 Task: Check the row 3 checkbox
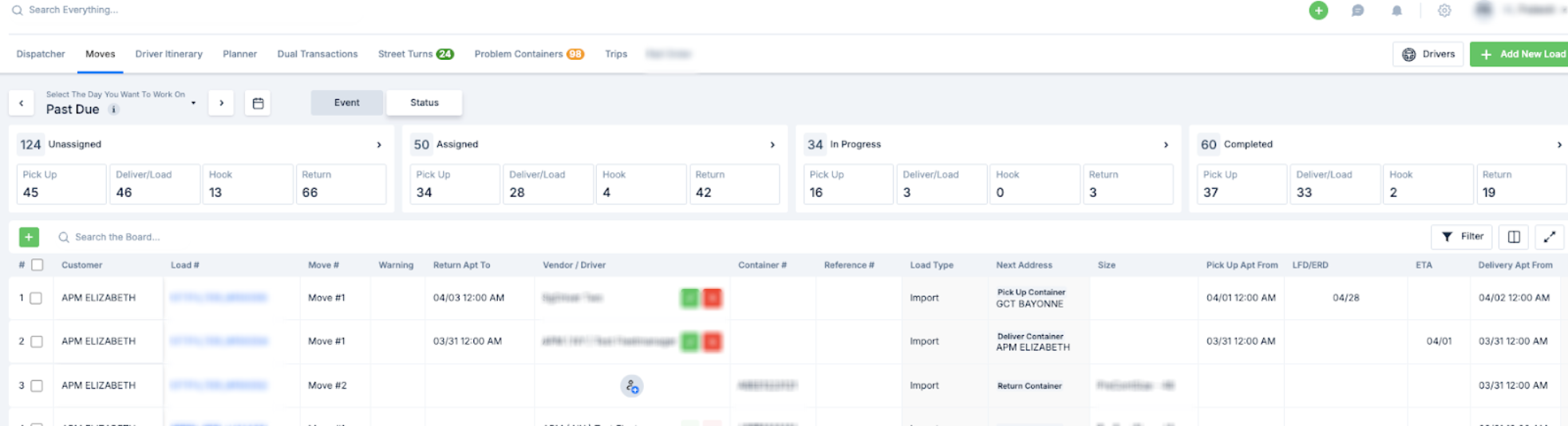pos(37,385)
